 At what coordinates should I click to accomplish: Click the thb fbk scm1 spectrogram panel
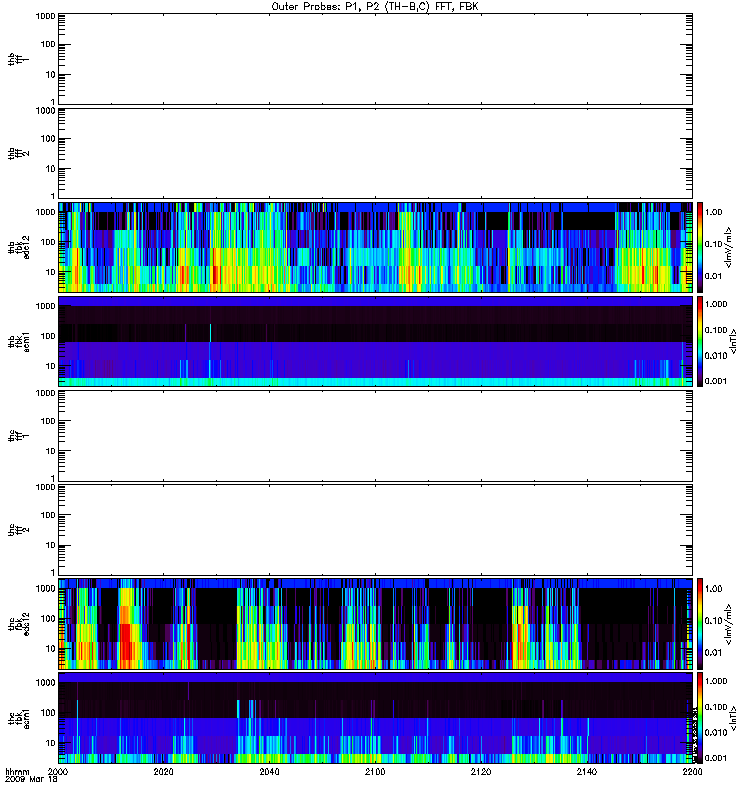376,341
